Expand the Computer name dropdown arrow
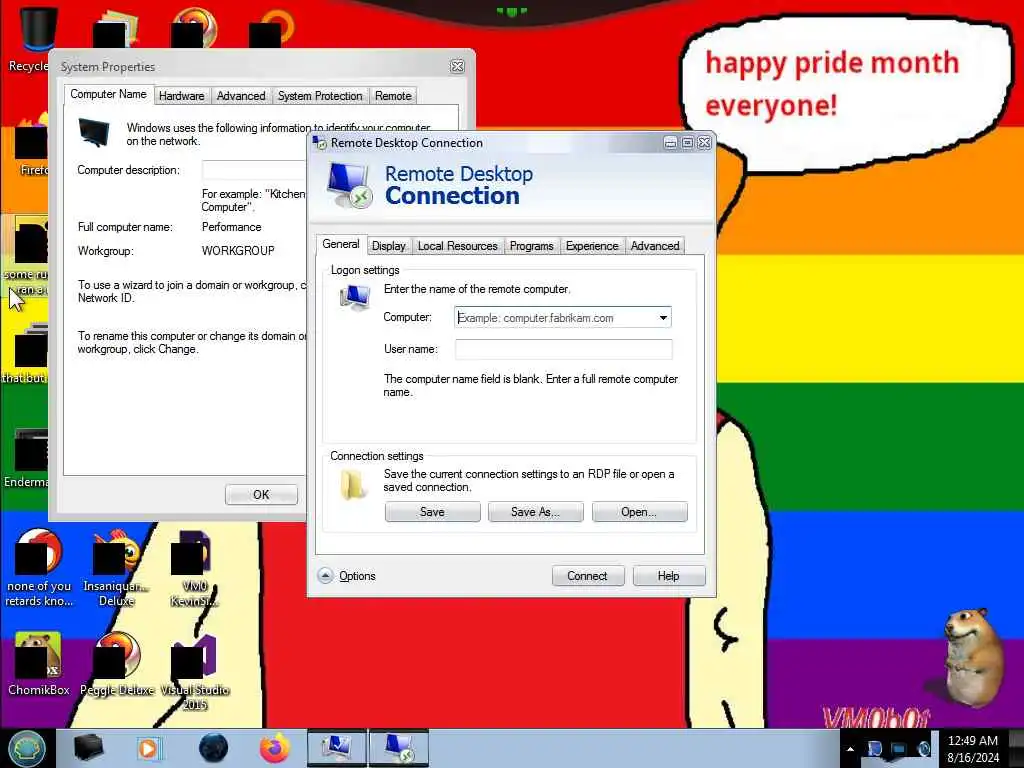Viewport: 1024px width, 768px height. [x=663, y=318]
